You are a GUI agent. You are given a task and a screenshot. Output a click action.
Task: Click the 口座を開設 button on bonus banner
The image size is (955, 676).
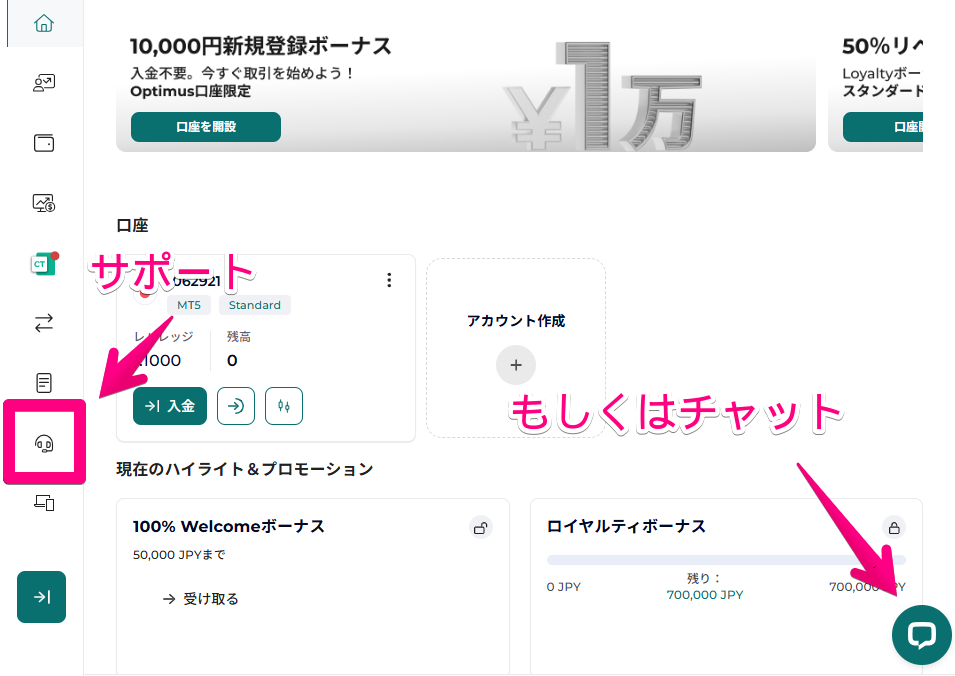(x=205, y=127)
